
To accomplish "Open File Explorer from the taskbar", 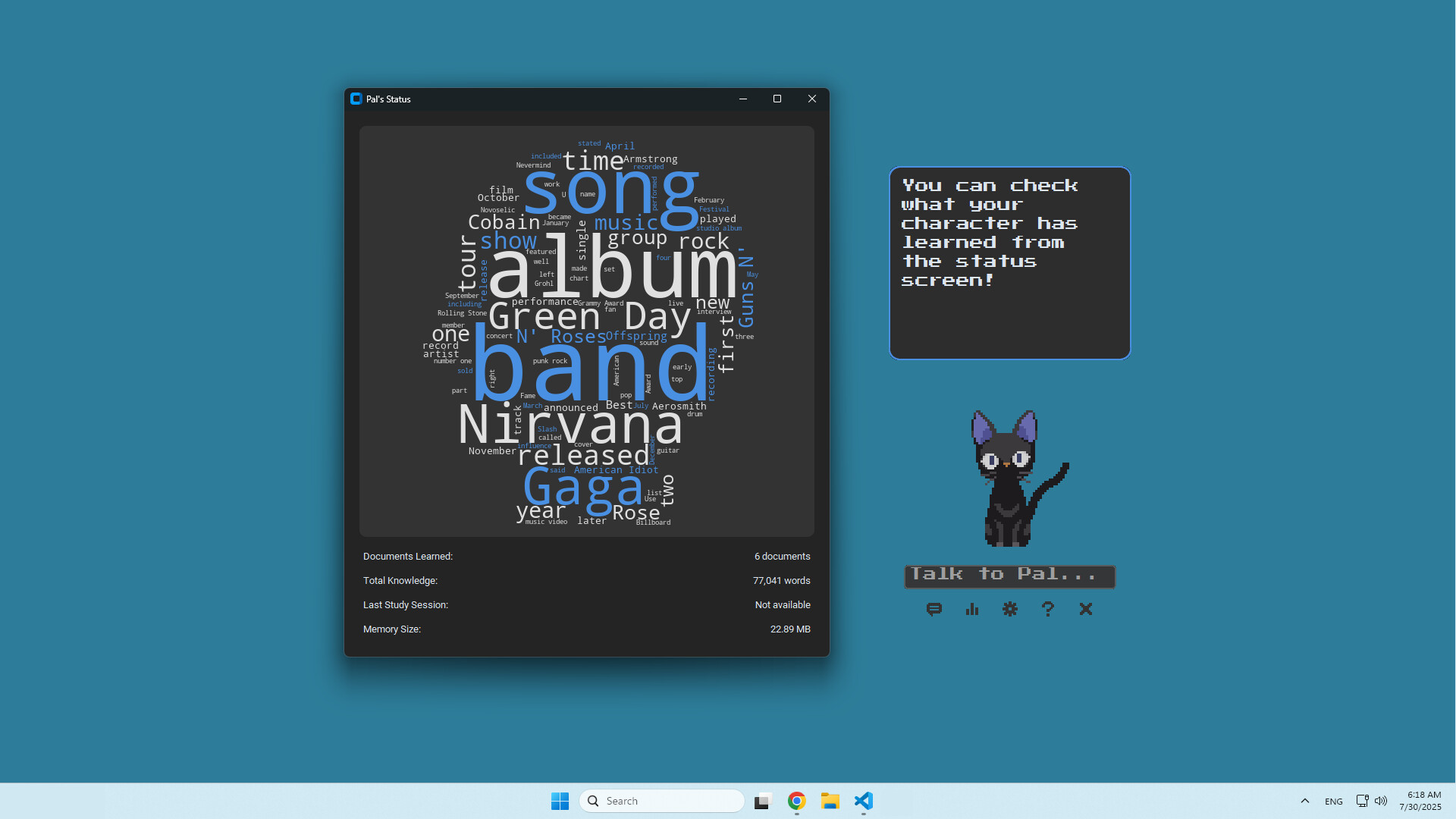I will [x=830, y=801].
